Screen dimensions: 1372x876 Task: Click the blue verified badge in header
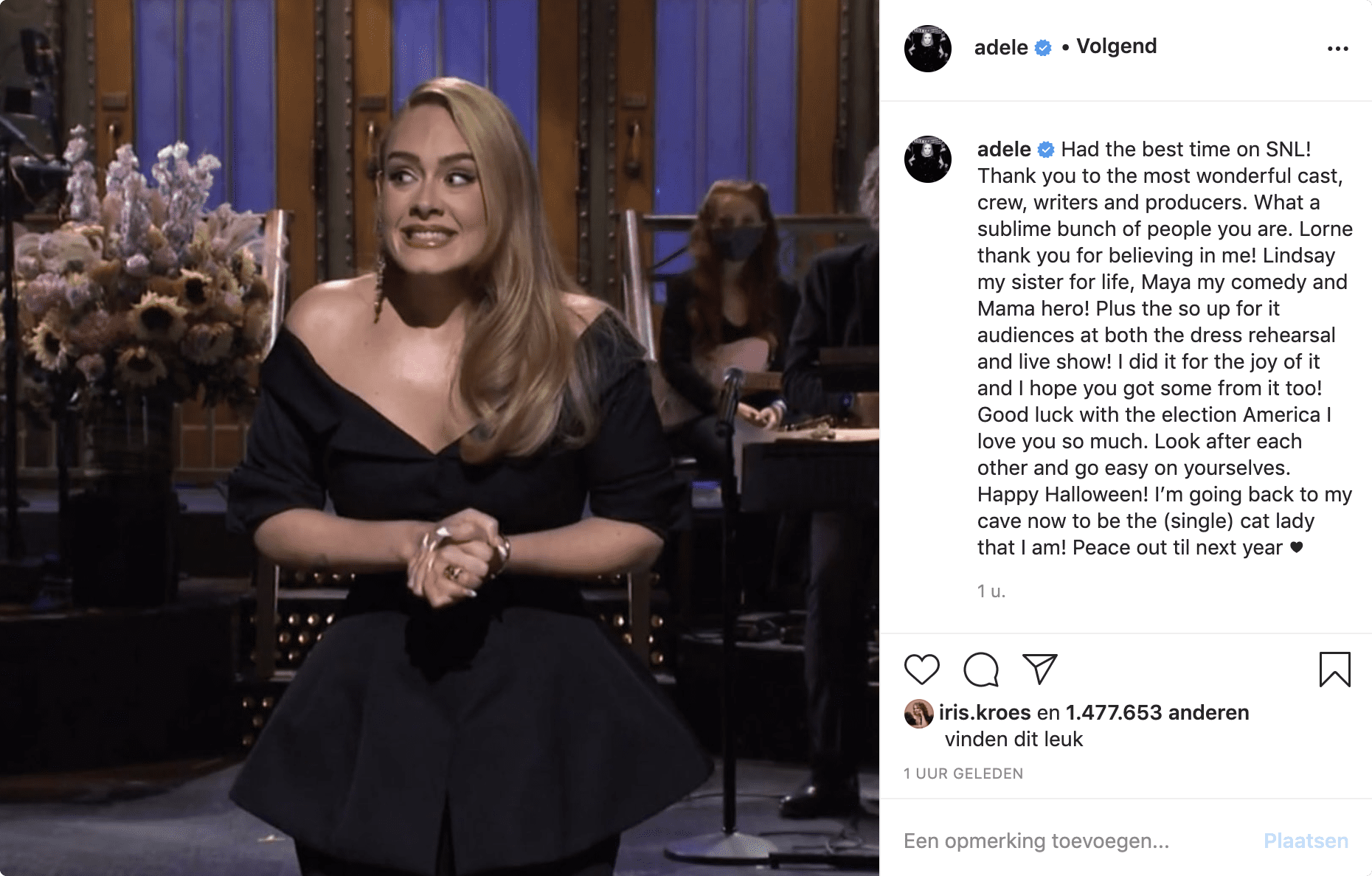point(1043,48)
